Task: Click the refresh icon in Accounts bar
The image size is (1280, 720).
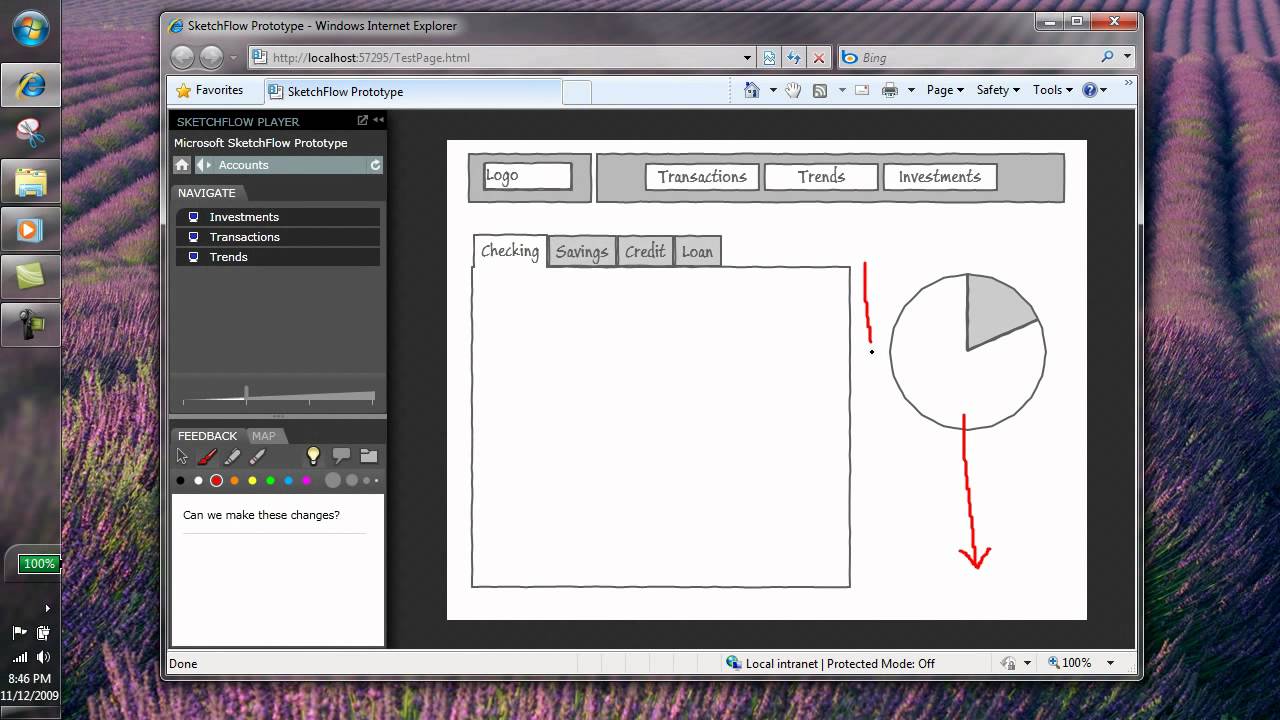Action: click(x=376, y=165)
